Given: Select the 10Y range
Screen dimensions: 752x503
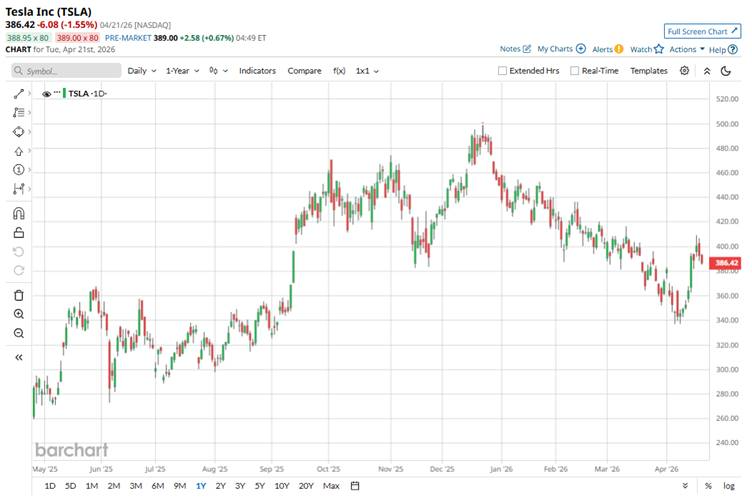Looking at the screenshot, I should pos(282,486).
